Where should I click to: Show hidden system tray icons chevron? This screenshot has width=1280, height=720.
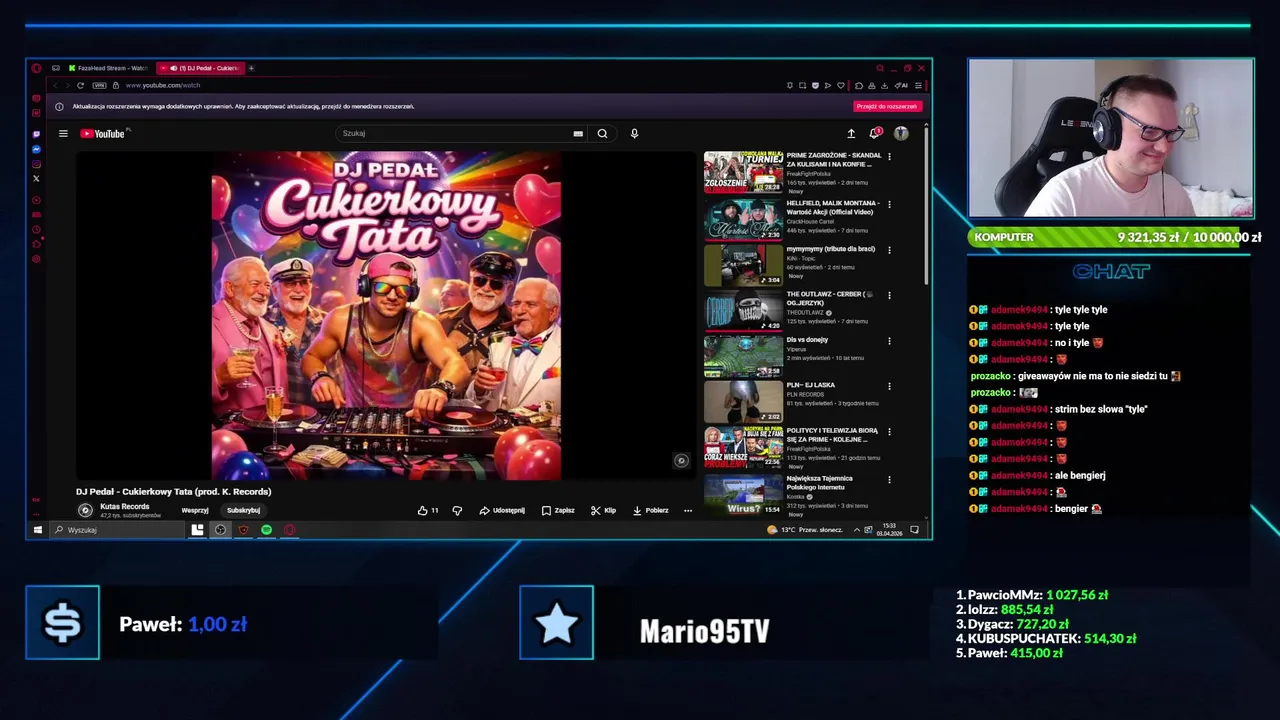pyautogui.click(x=857, y=530)
